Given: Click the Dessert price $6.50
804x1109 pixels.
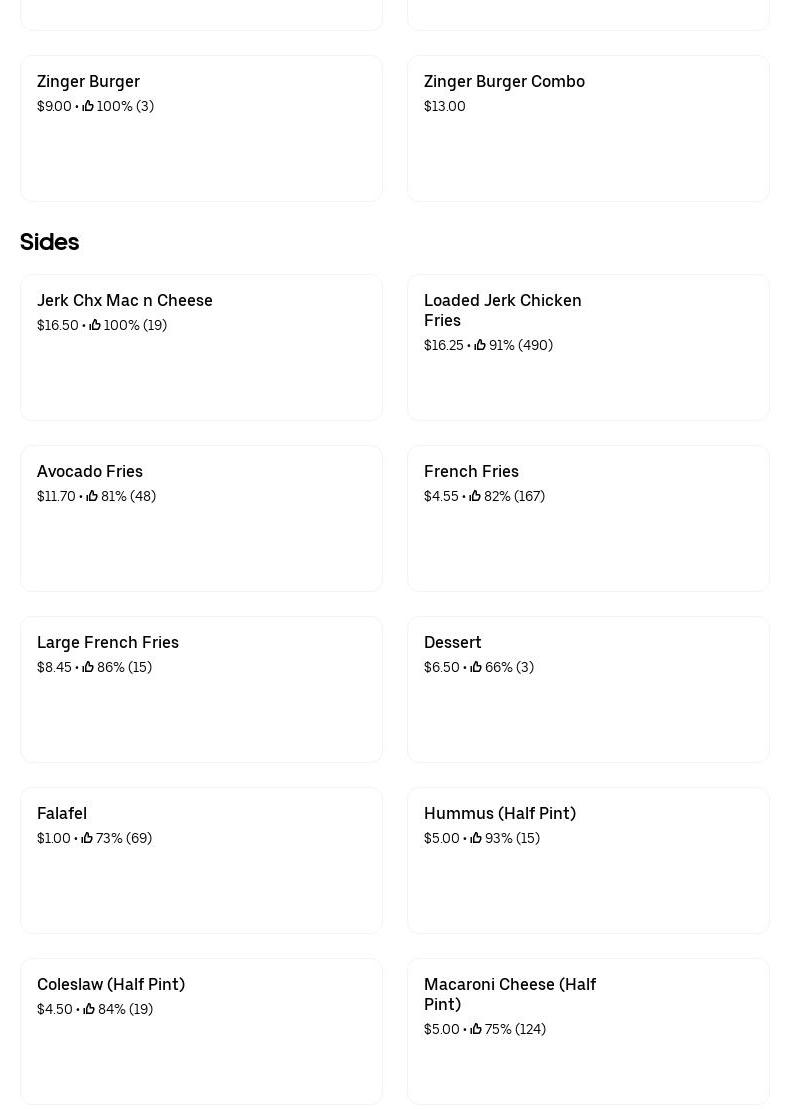Looking at the screenshot, I should coord(441,667).
